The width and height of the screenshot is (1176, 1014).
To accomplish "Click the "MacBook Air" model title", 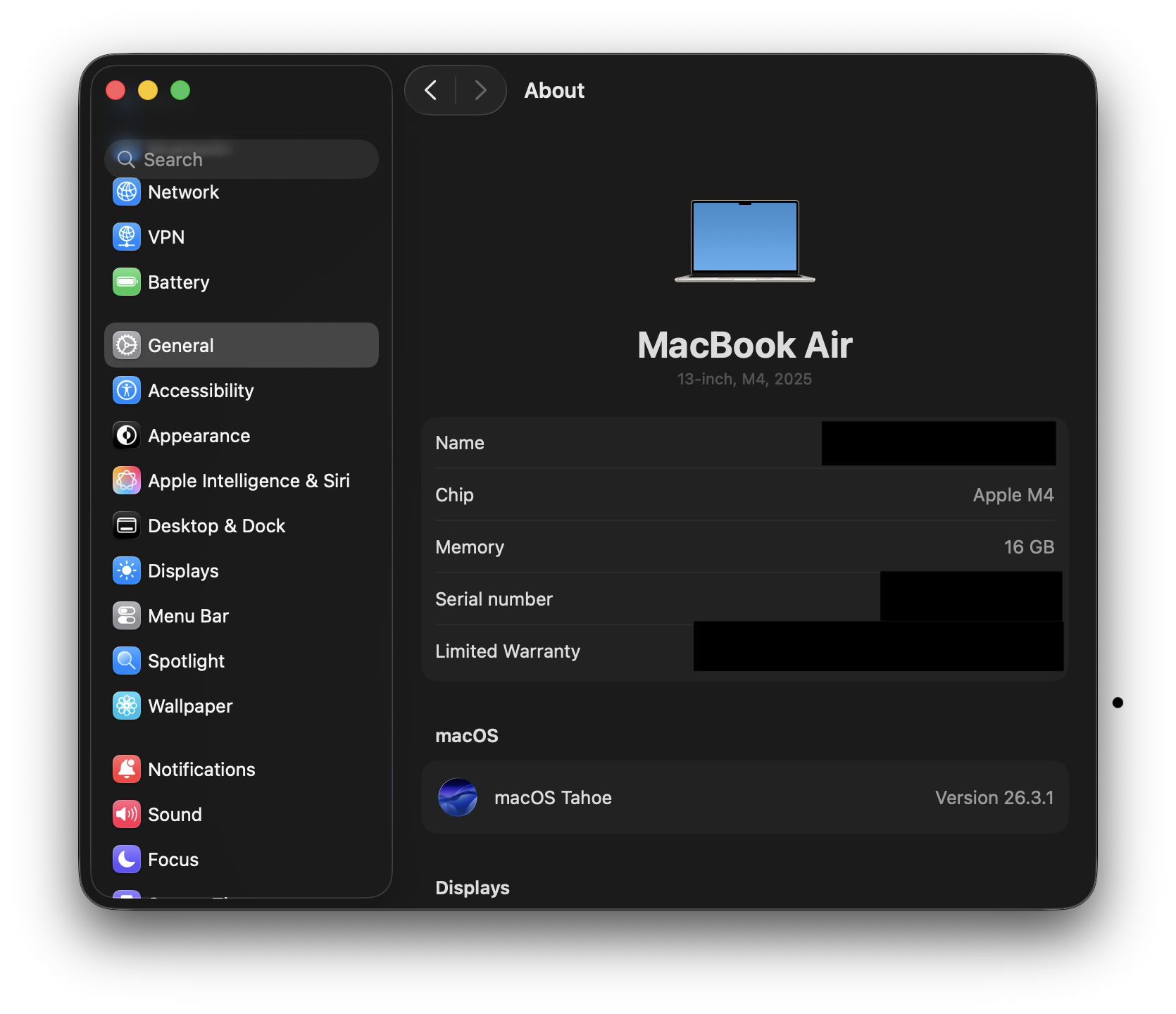I will 745,345.
